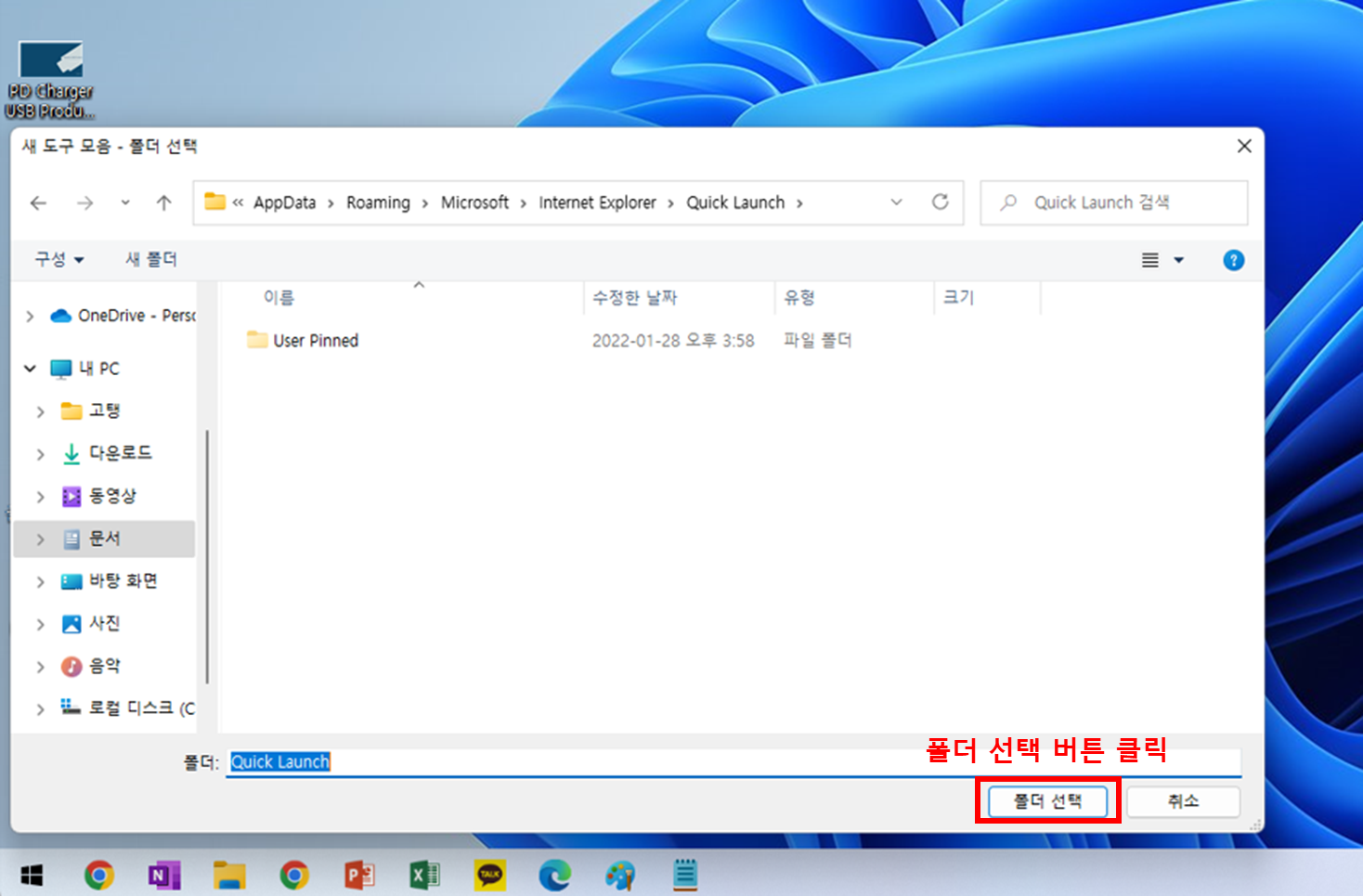The height and width of the screenshot is (896, 1363).
Task: Open Windows Start menu
Action: pyautogui.click(x=32, y=875)
